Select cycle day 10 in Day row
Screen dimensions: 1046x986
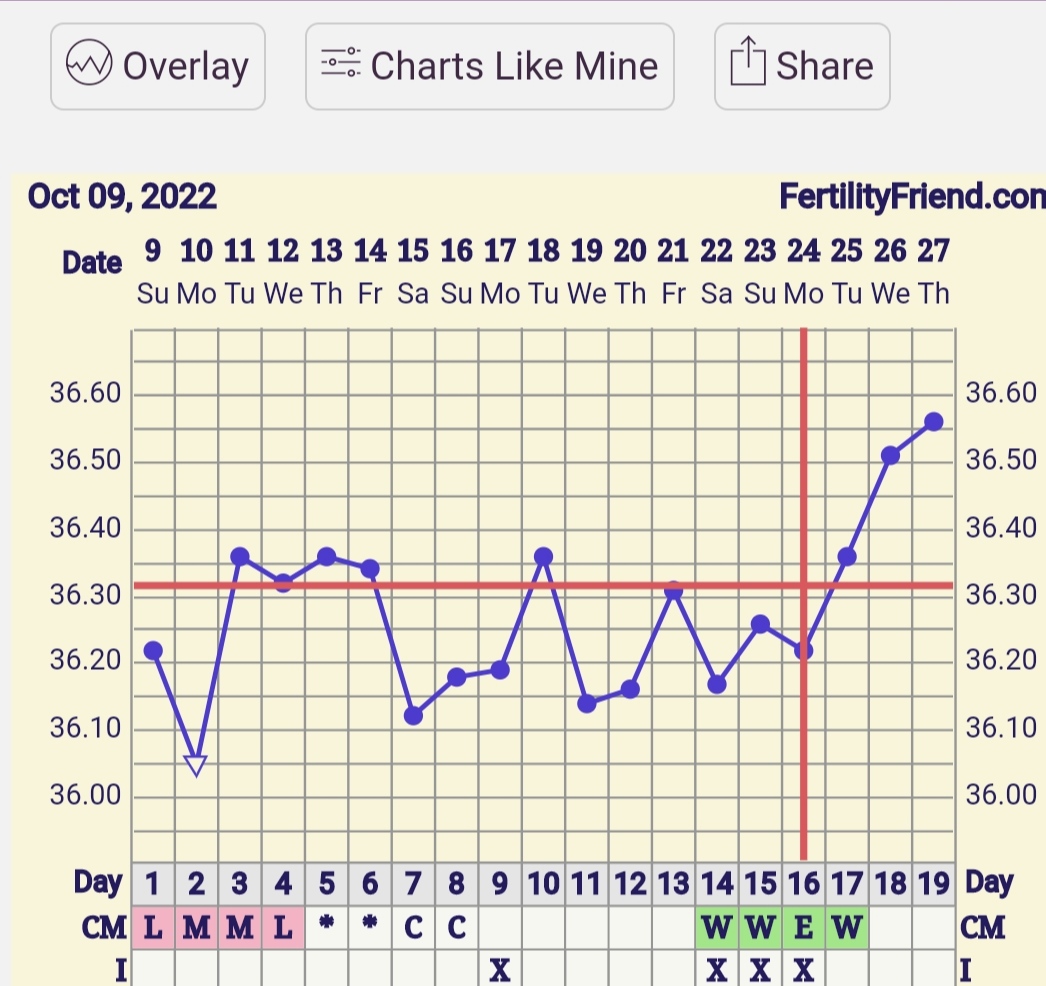tap(543, 884)
